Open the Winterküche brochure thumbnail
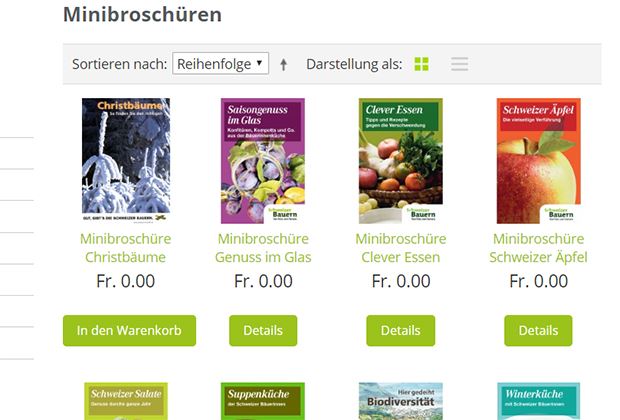 pyautogui.click(x=539, y=401)
